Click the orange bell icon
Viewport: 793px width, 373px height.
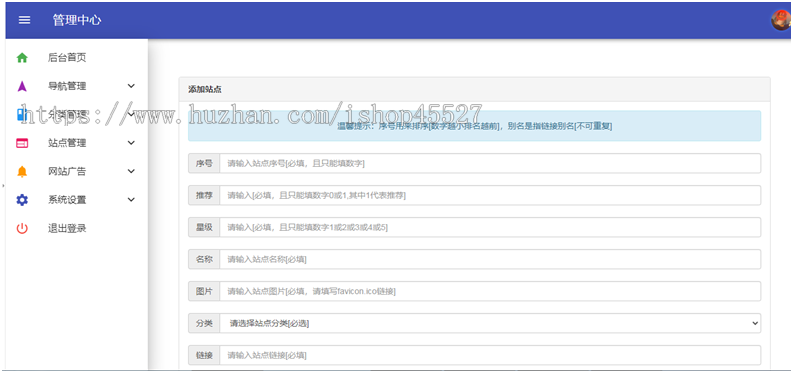(x=22, y=171)
